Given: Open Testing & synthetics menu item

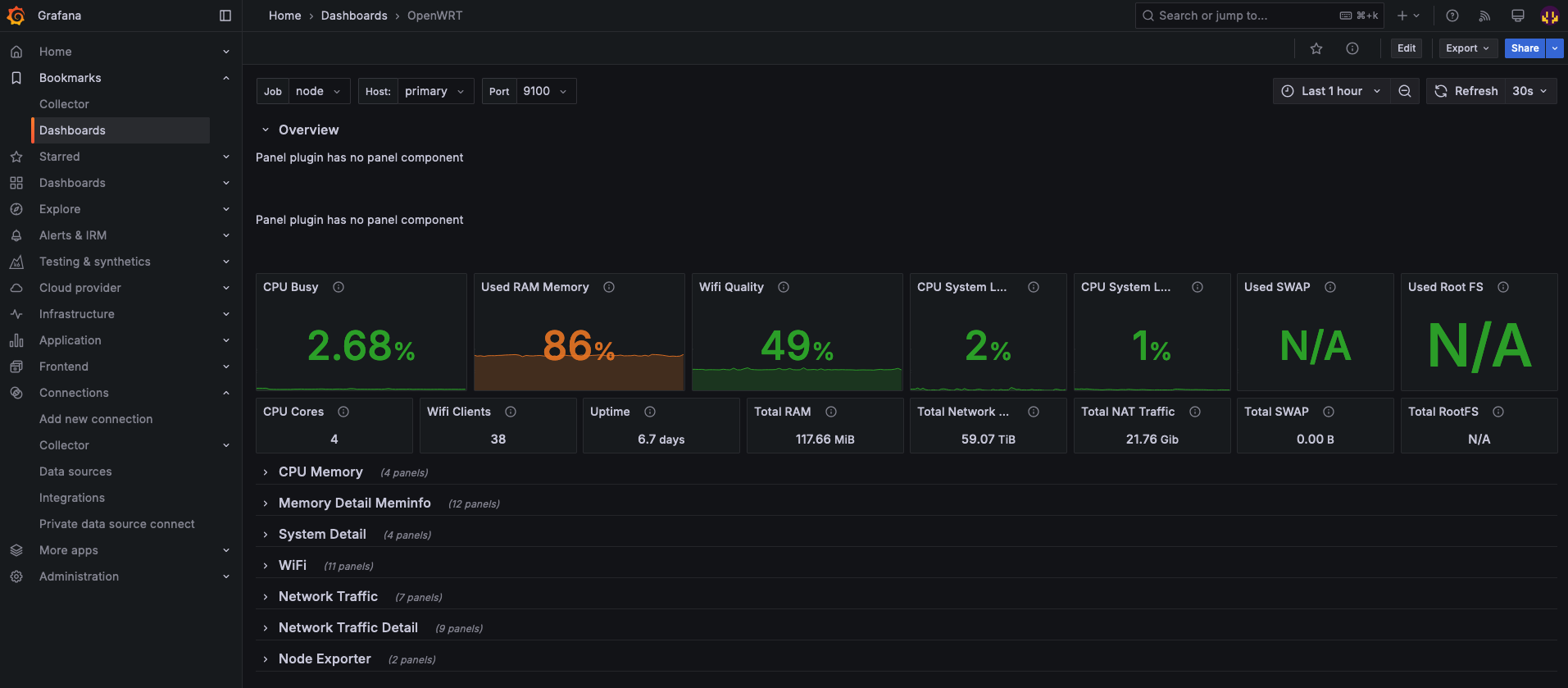Looking at the screenshot, I should [x=95, y=262].
